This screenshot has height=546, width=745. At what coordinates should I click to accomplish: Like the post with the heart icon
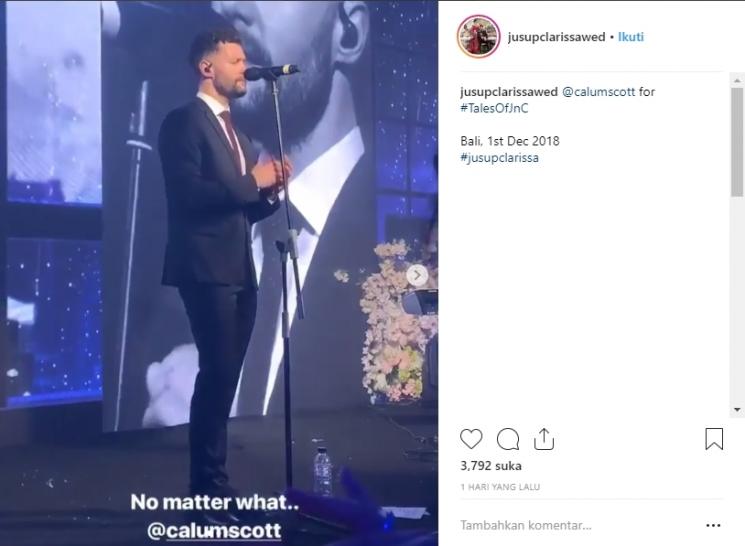471,439
